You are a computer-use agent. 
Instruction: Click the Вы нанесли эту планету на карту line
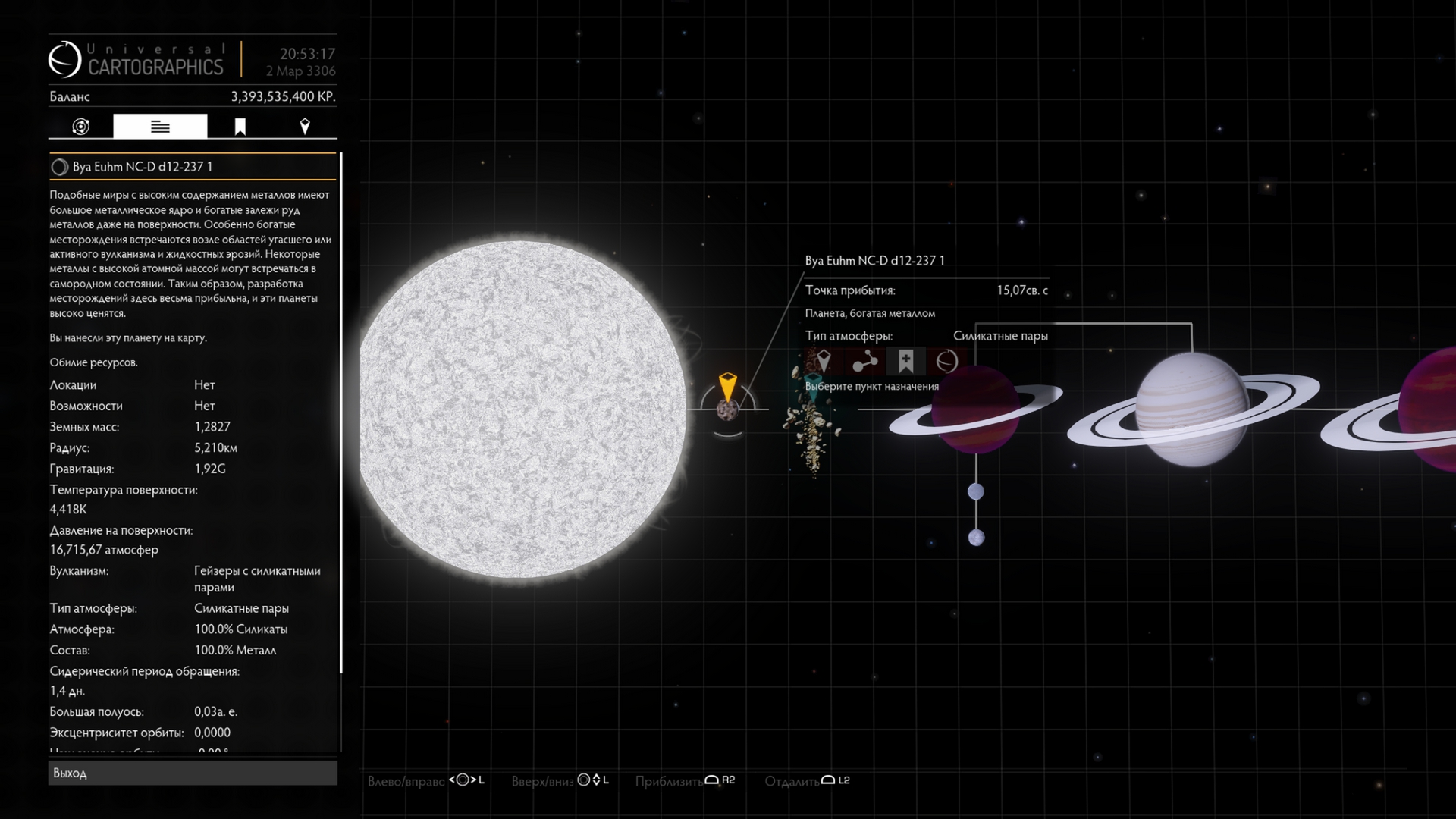pyautogui.click(x=128, y=338)
